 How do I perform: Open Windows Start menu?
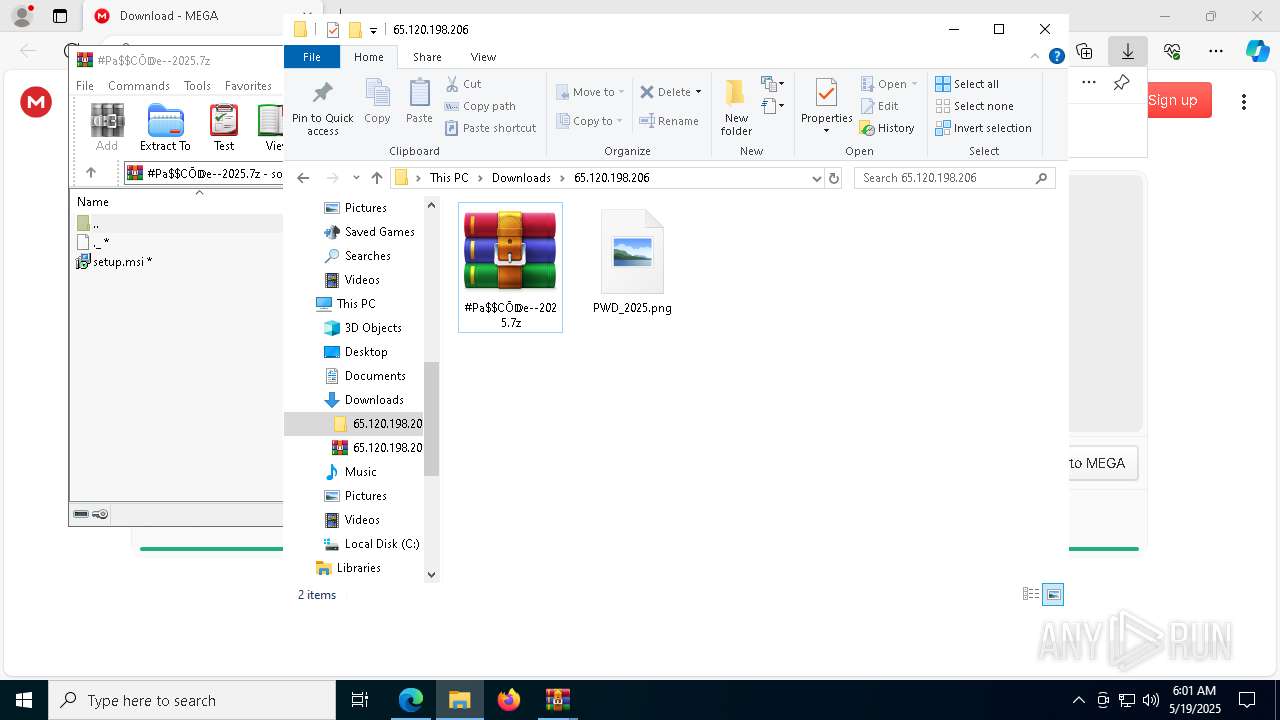[24, 700]
